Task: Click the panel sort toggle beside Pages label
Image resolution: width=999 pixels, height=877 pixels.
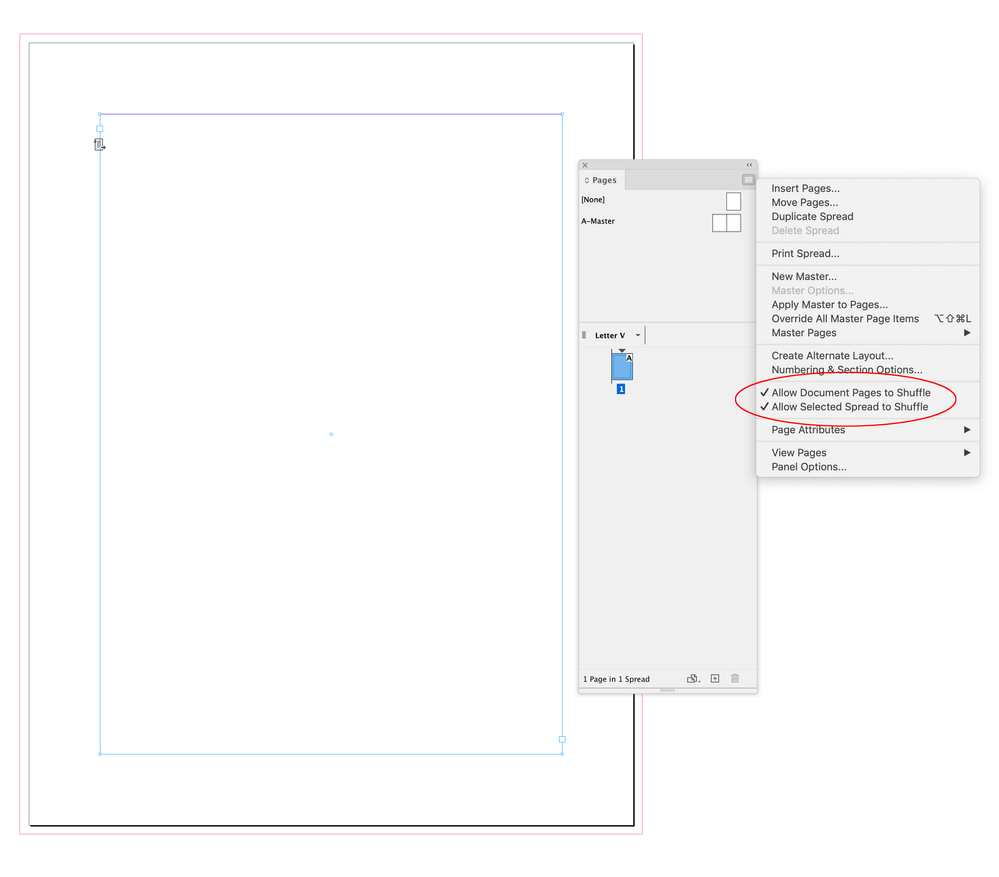Action: (587, 180)
